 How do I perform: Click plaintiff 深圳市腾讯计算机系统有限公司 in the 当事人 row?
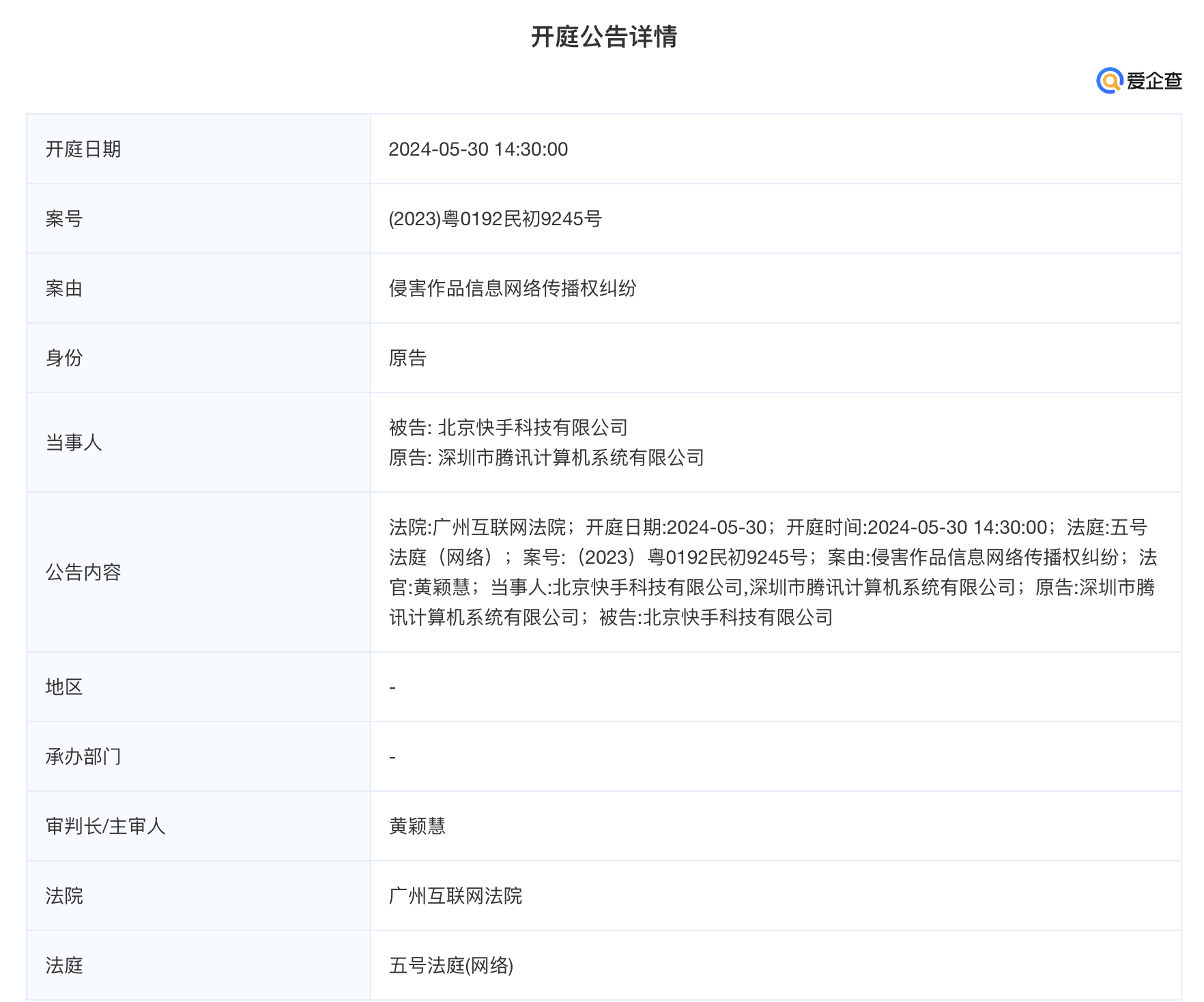(571, 458)
